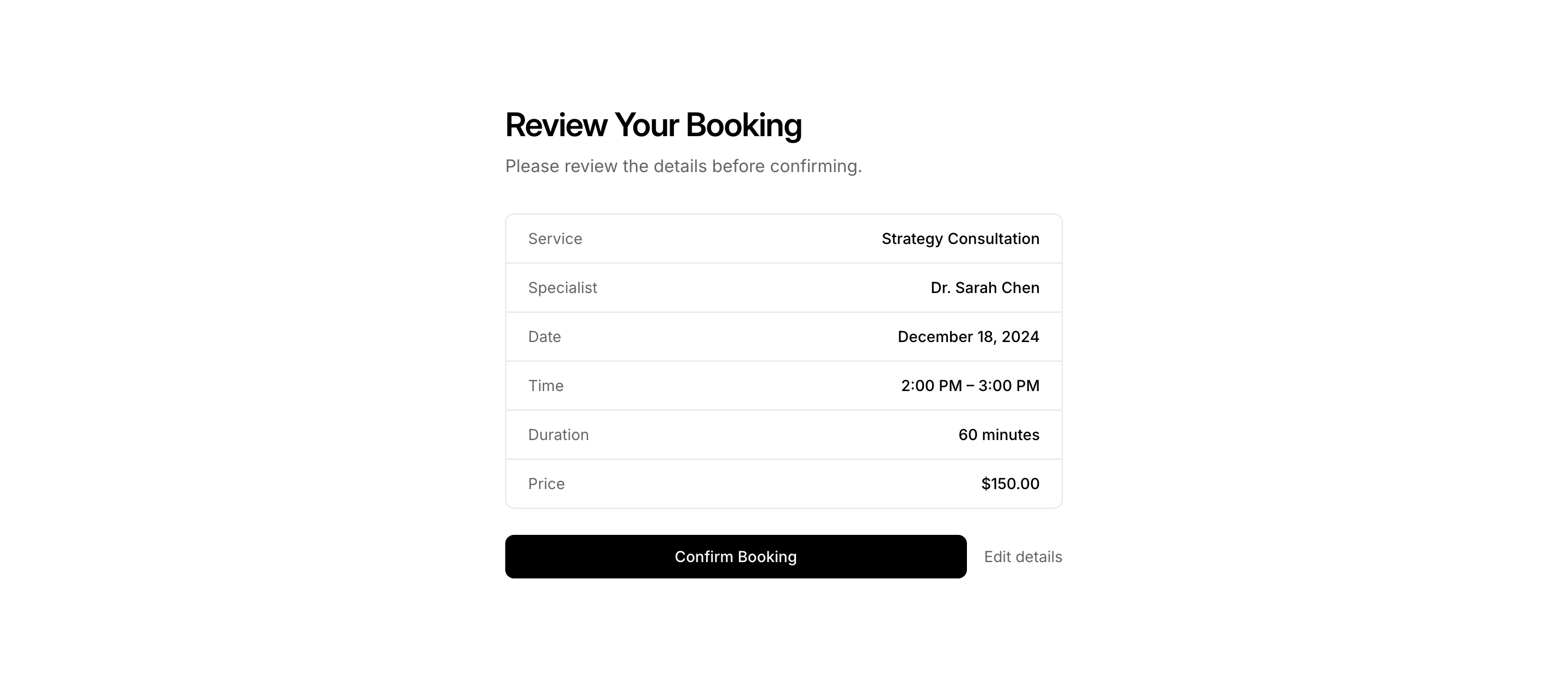Click the word 'Your' in the heading

(x=646, y=125)
